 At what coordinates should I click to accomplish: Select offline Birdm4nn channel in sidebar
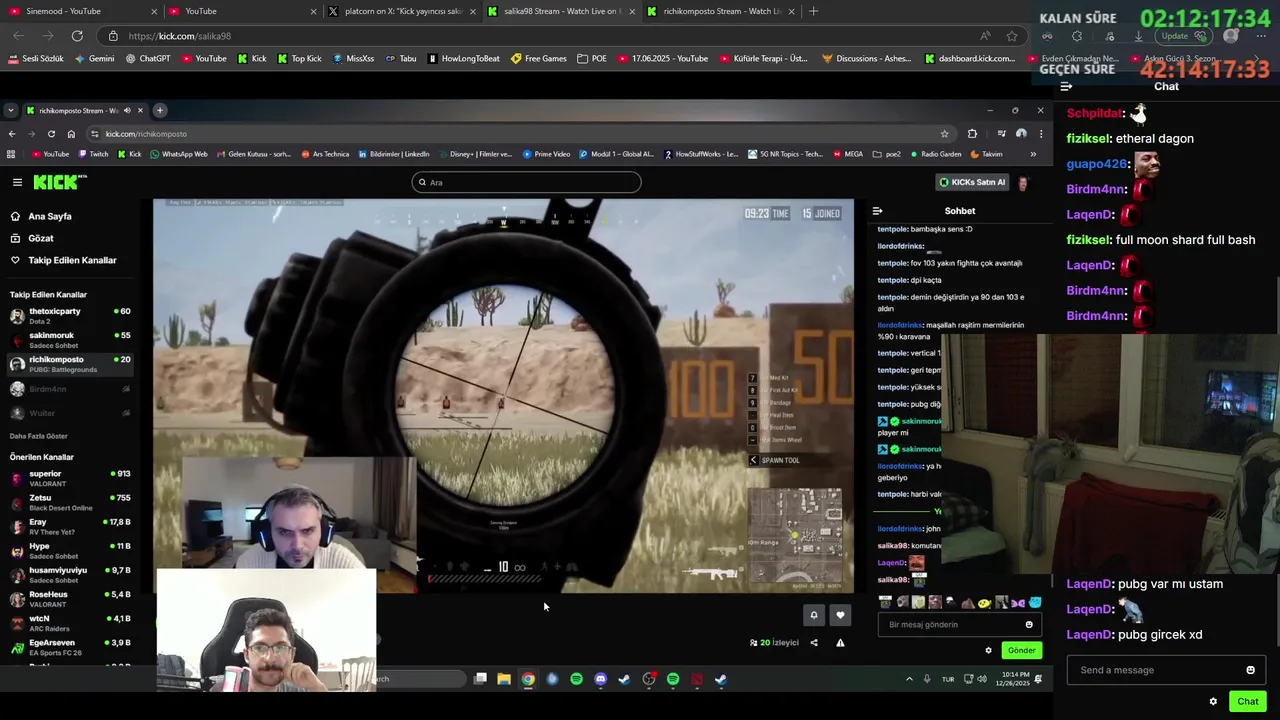(x=70, y=389)
